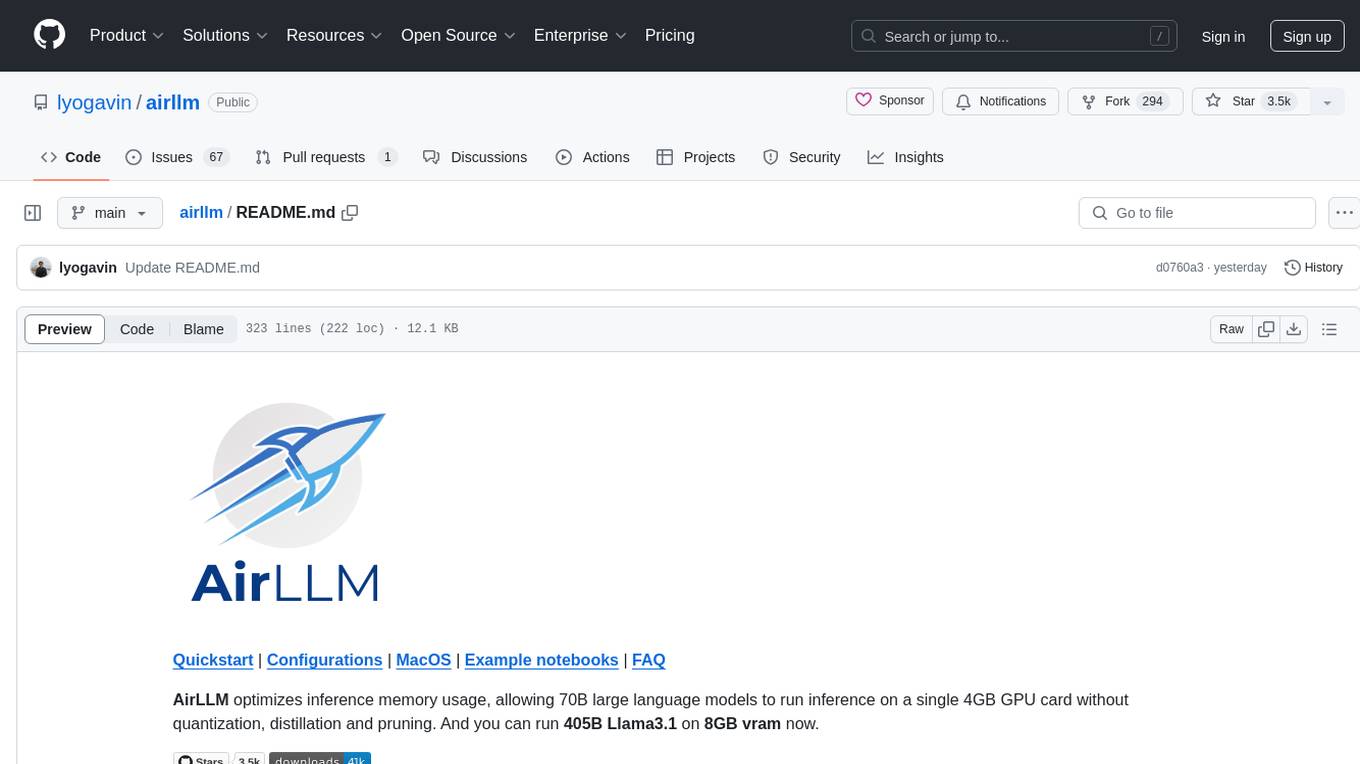This screenshot has height=764, width=1360.
Task: Star the repository
Action: coord(1250,101)
